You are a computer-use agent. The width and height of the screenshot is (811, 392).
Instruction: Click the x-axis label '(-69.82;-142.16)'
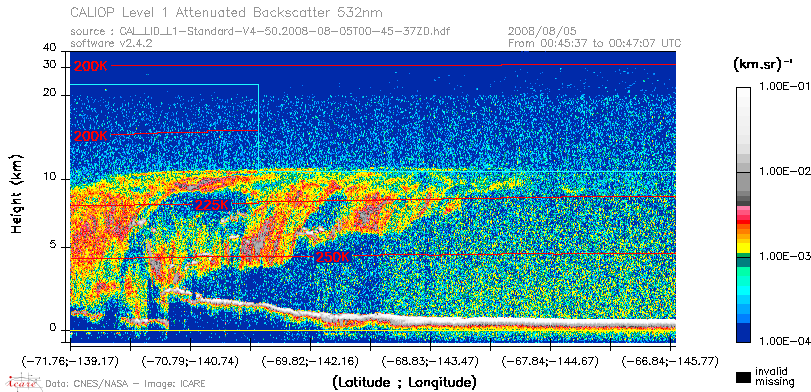(x=310, y=361)
